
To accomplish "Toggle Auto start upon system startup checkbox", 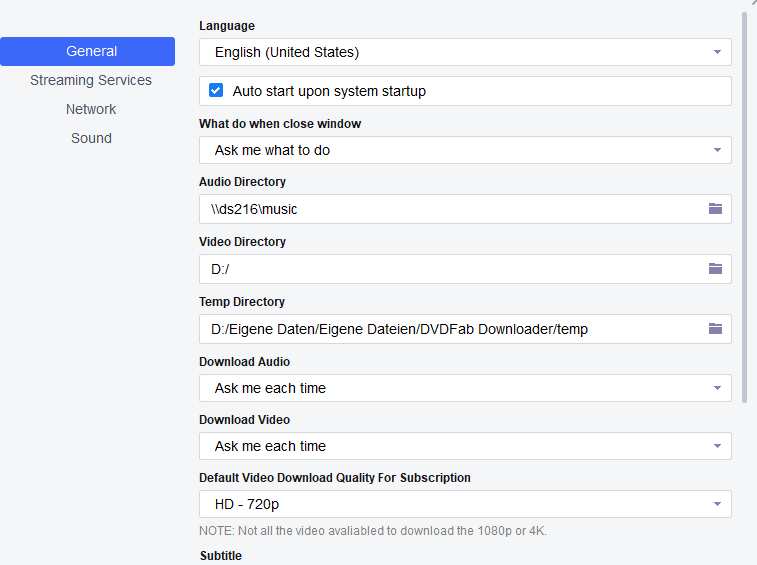I will tap(216, 91).
